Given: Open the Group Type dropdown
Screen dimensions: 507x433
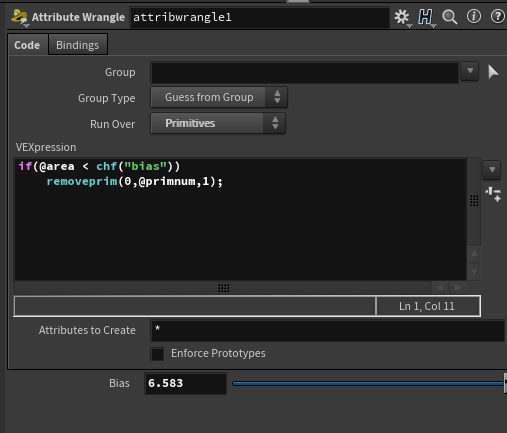Looking at the screenshot, I should tap(219, 97).
